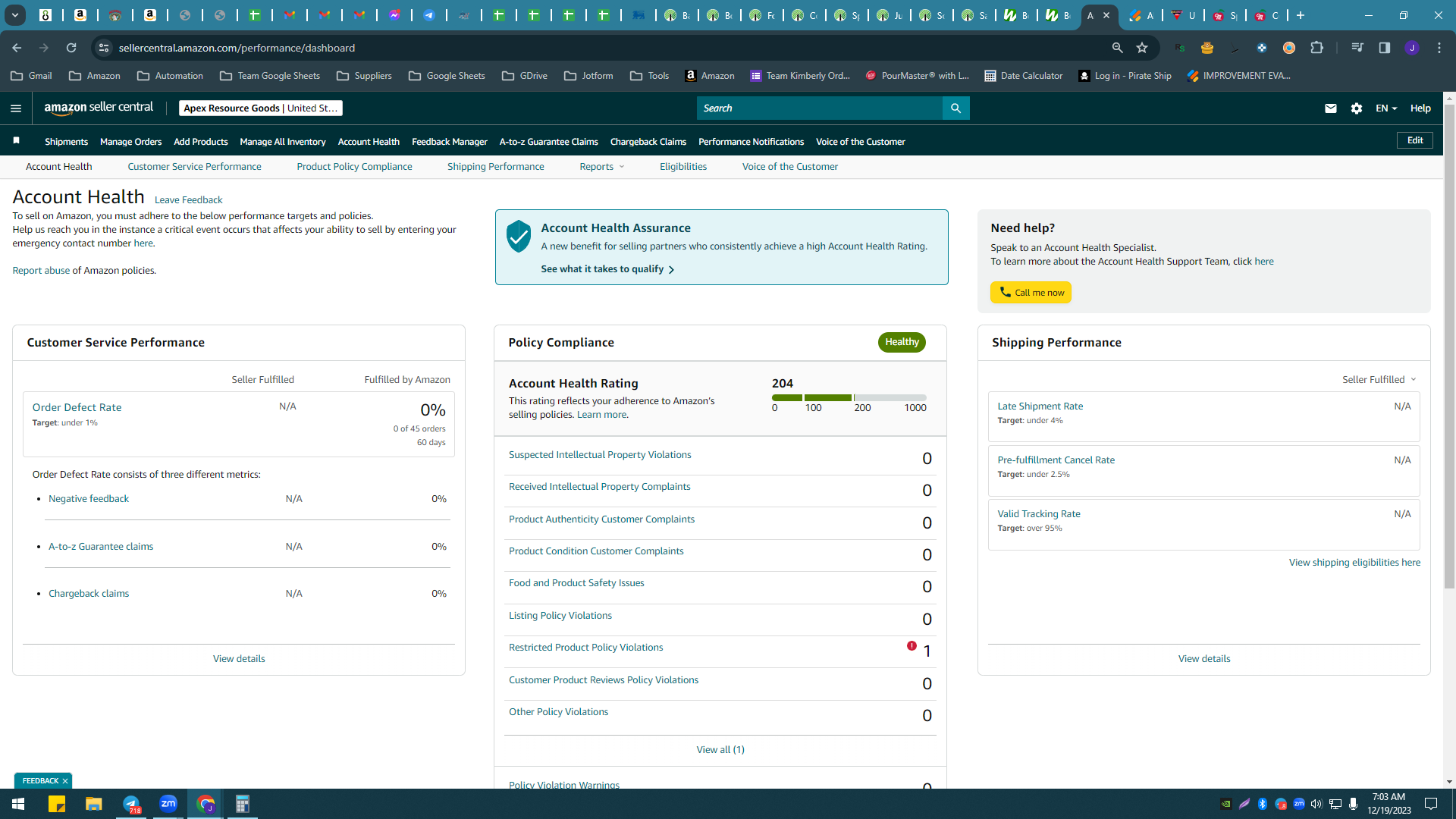1456x819 pixels.
Task: Open Voice of the Customer sub-tab
Action: (x=789, y=167)
